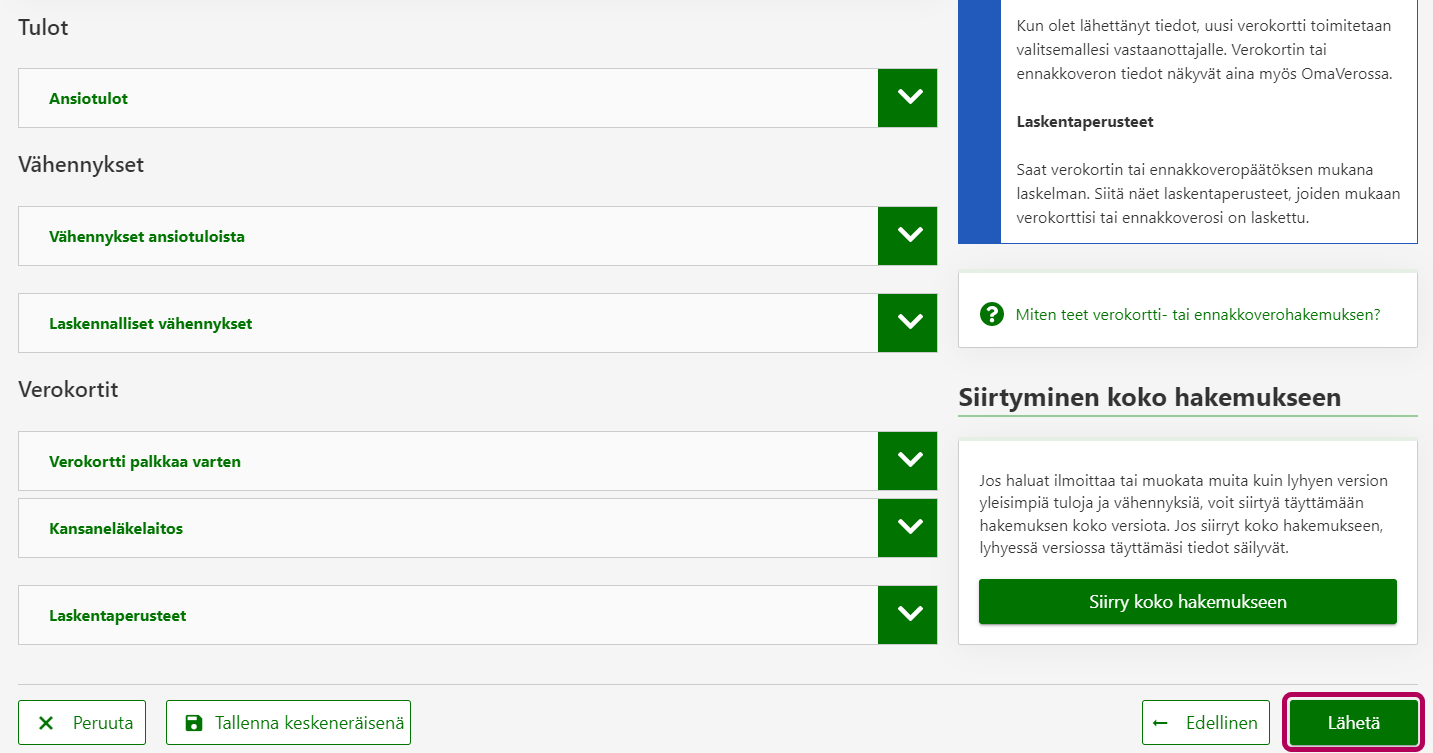Click the Ansiotulot section title
The width and height of the screenshot is (1433, 753).
point(88,99)
